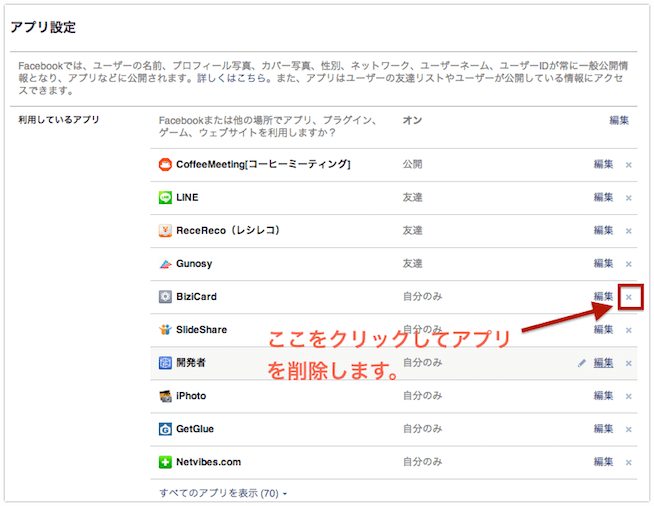Click the LINE app name

[x=187, y=197]
